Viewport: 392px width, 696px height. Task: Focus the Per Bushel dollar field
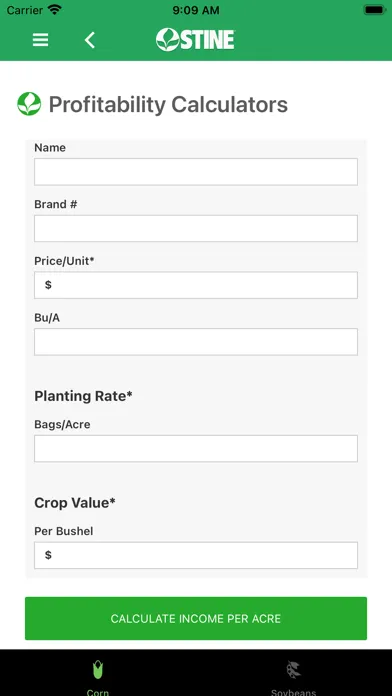pyautogui.click(x=196, y=555)
